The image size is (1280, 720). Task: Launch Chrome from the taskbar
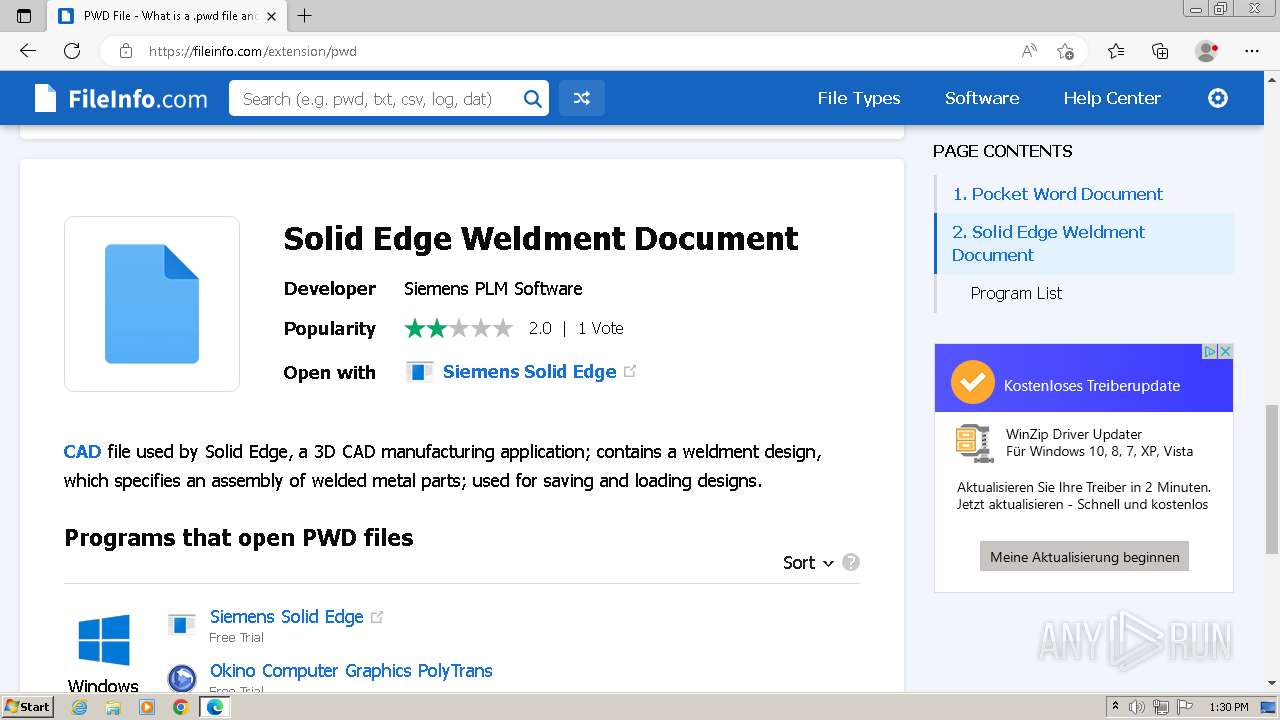180,707
